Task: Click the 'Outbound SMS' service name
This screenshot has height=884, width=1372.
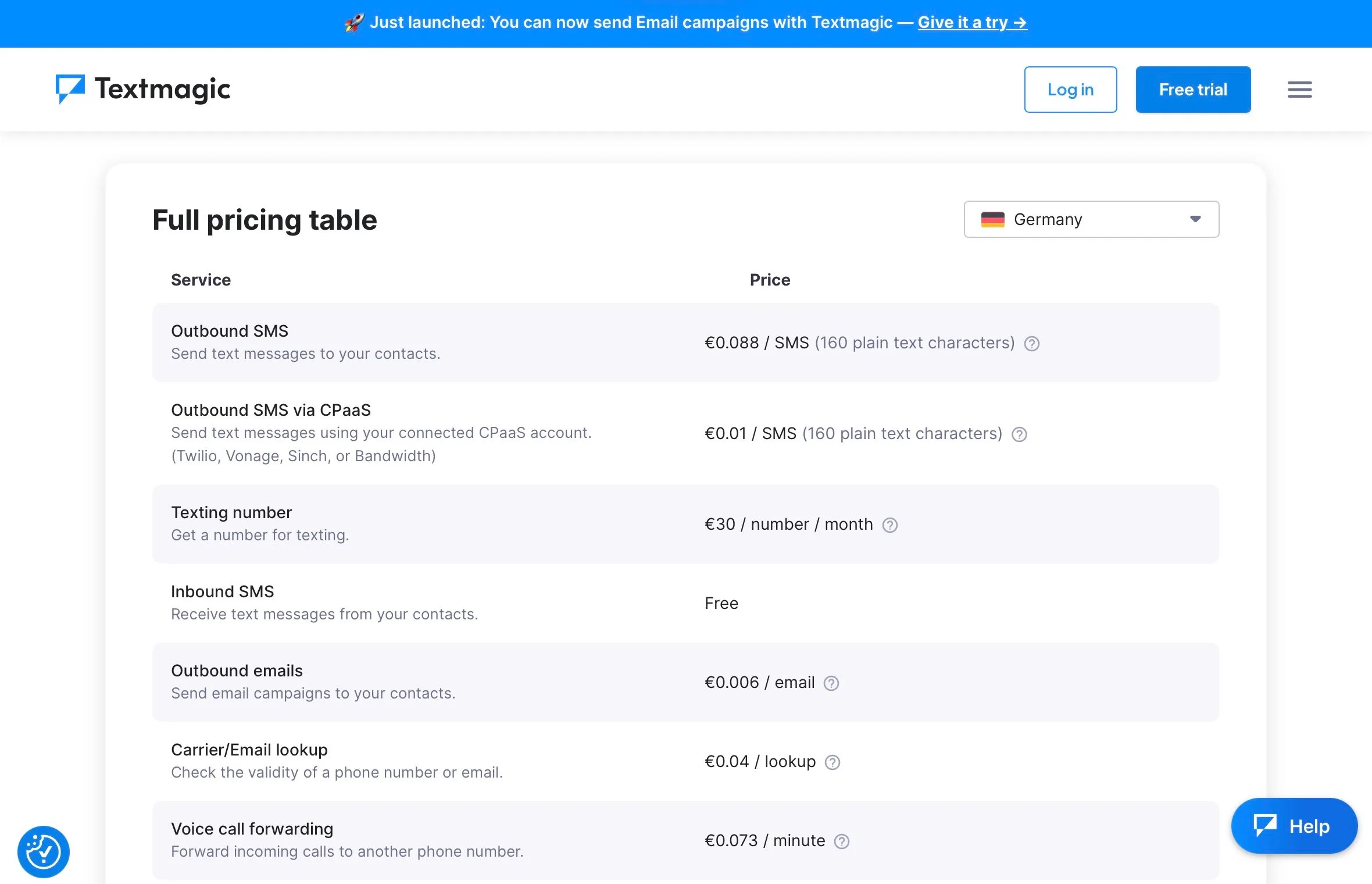Action: 230,331
